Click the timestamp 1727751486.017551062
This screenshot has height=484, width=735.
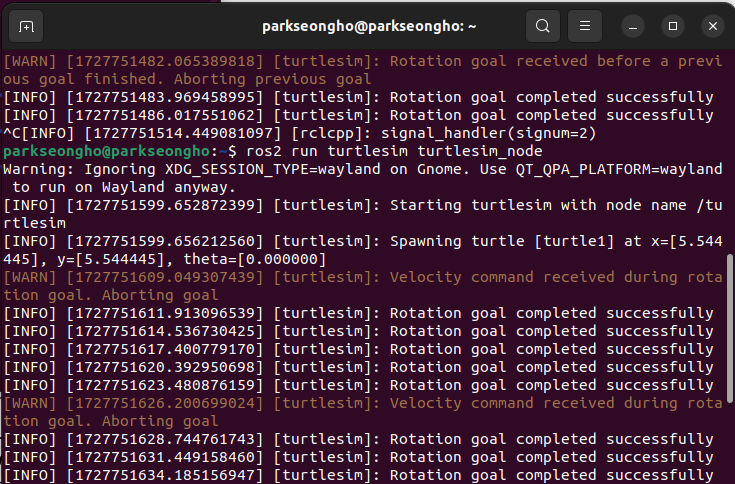(165, 115)
